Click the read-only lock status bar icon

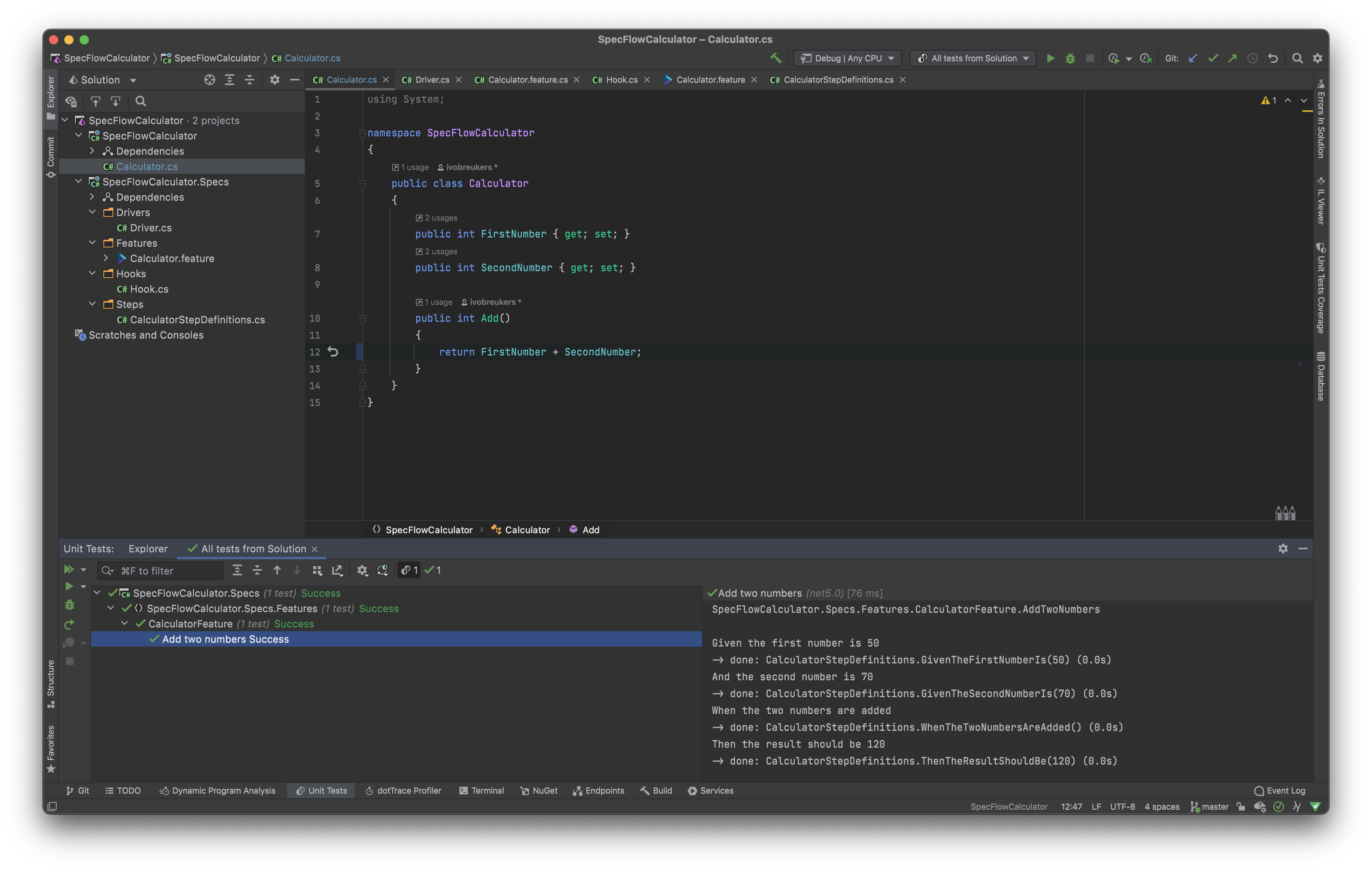click(1240, 807)
